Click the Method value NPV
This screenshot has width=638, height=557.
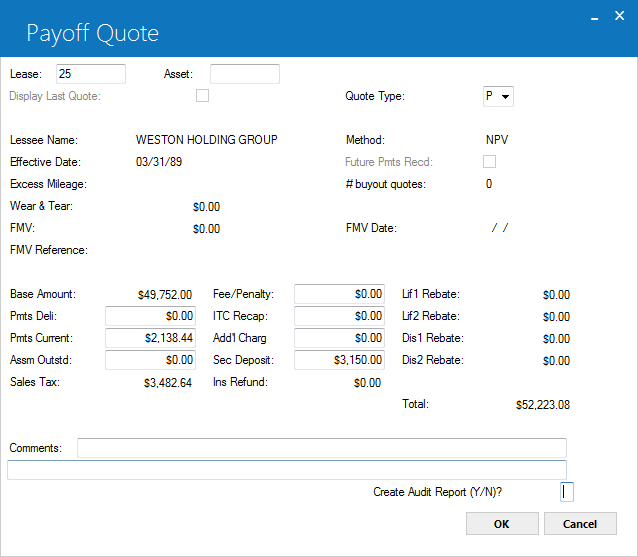[497, 140]
